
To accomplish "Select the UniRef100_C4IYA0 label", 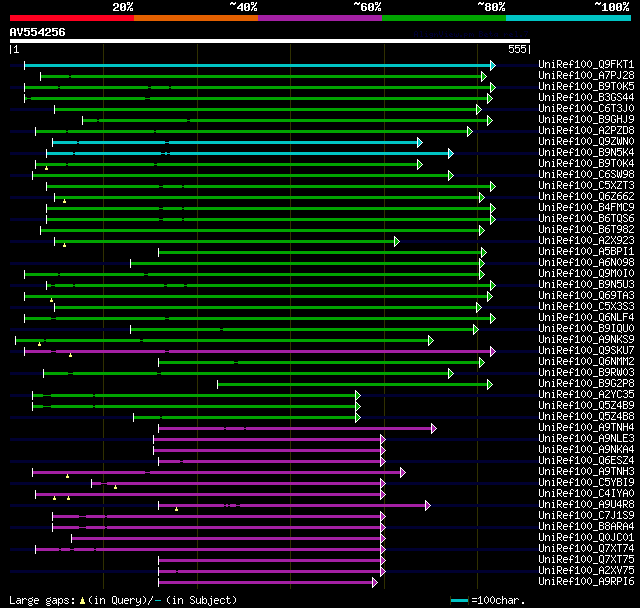I will tap(586, 494).
